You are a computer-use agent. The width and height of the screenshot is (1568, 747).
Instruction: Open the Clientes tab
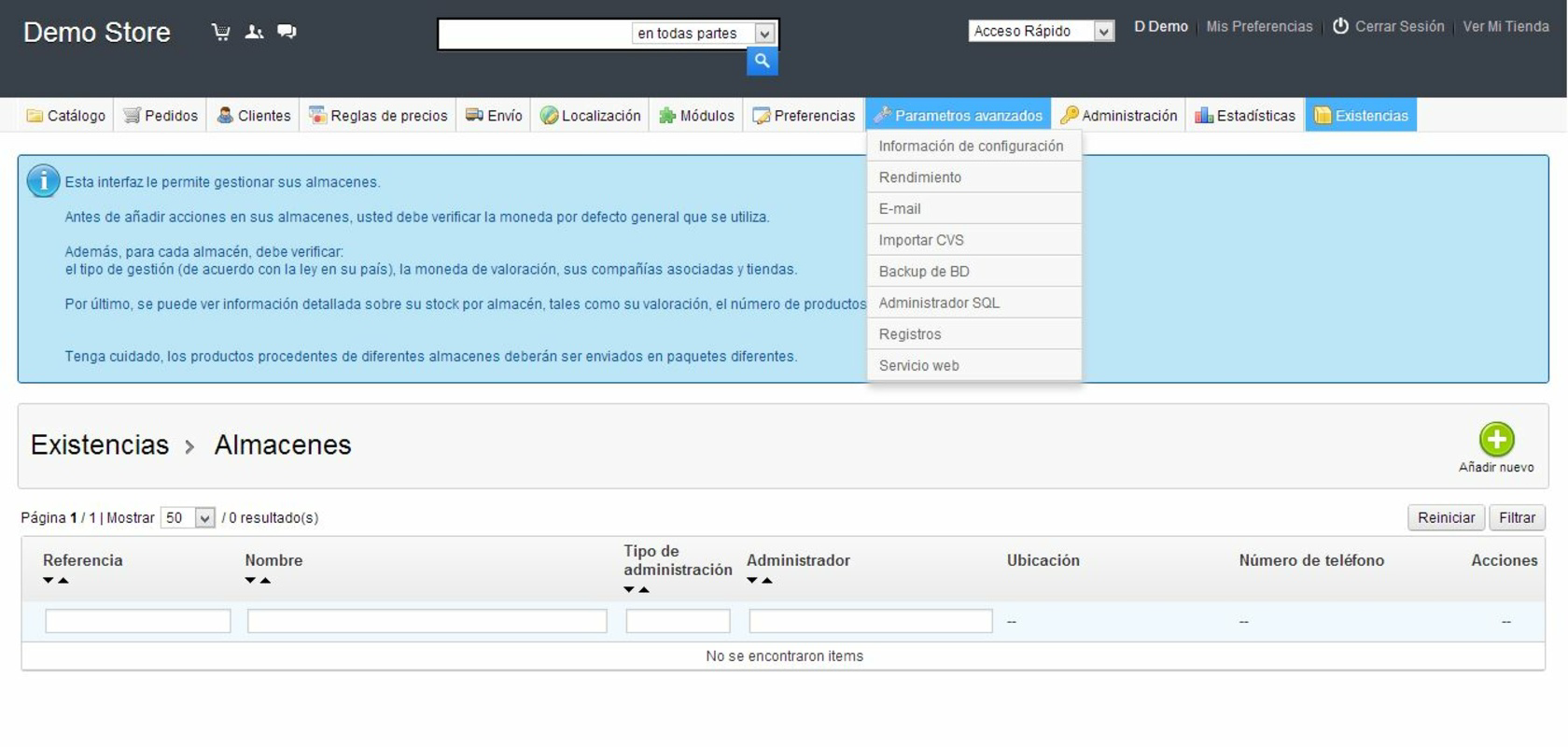coord(253,115)
